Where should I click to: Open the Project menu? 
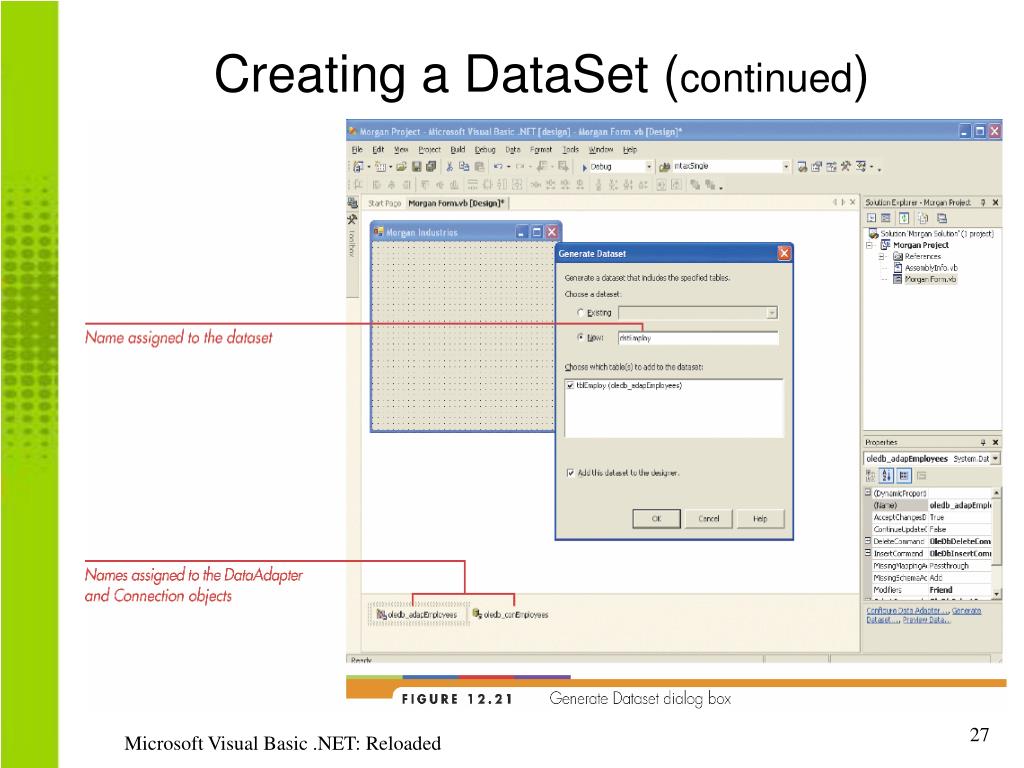coord(429,150)
